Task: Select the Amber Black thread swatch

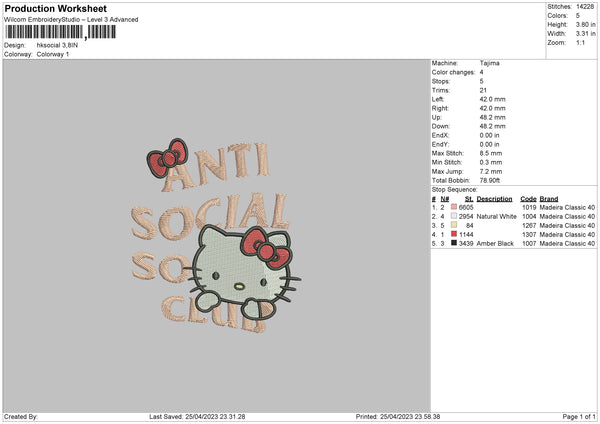Action: click(x=455, y=242)
